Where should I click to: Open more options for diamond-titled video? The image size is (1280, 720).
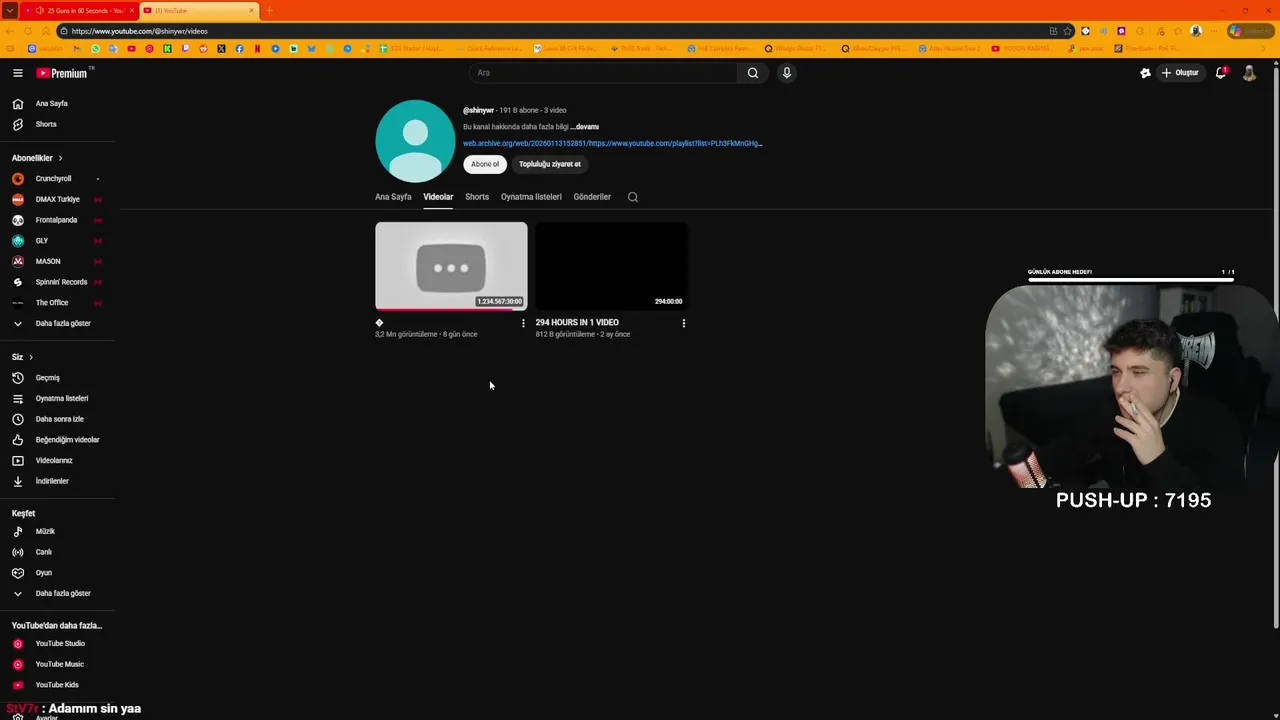pos(523,323)
